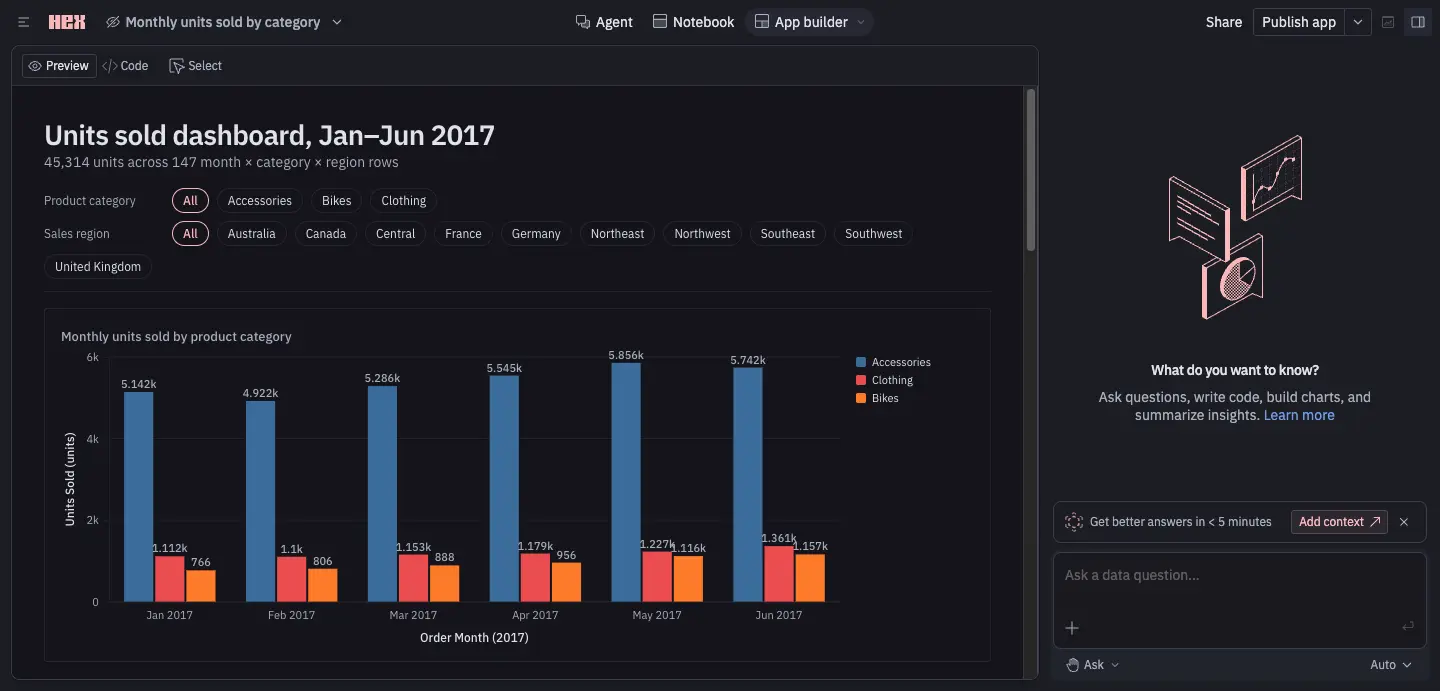Toggle the right sidebar panel icon

[1417, 22]
